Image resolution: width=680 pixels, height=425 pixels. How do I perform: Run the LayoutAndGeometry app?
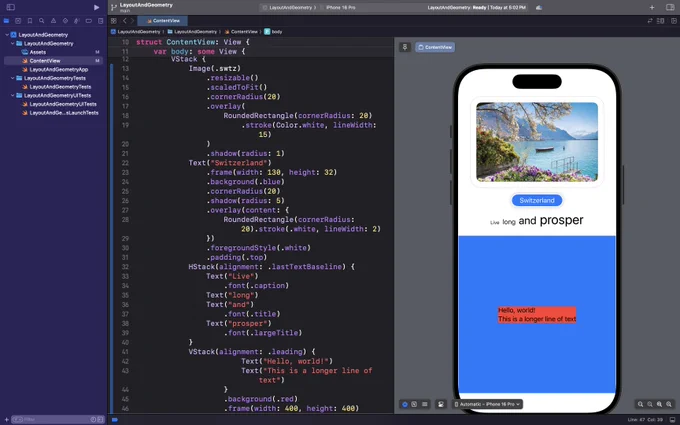[x=96, y=7]
